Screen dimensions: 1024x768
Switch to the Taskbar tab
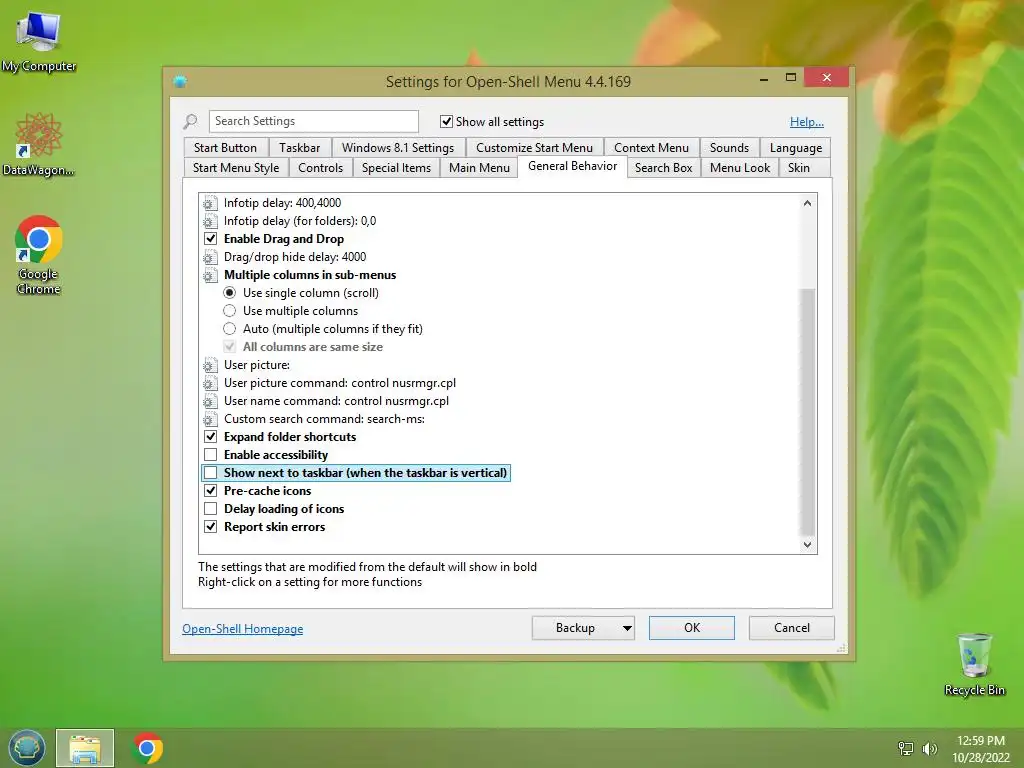pyautogui.click(x=300, y=148)
